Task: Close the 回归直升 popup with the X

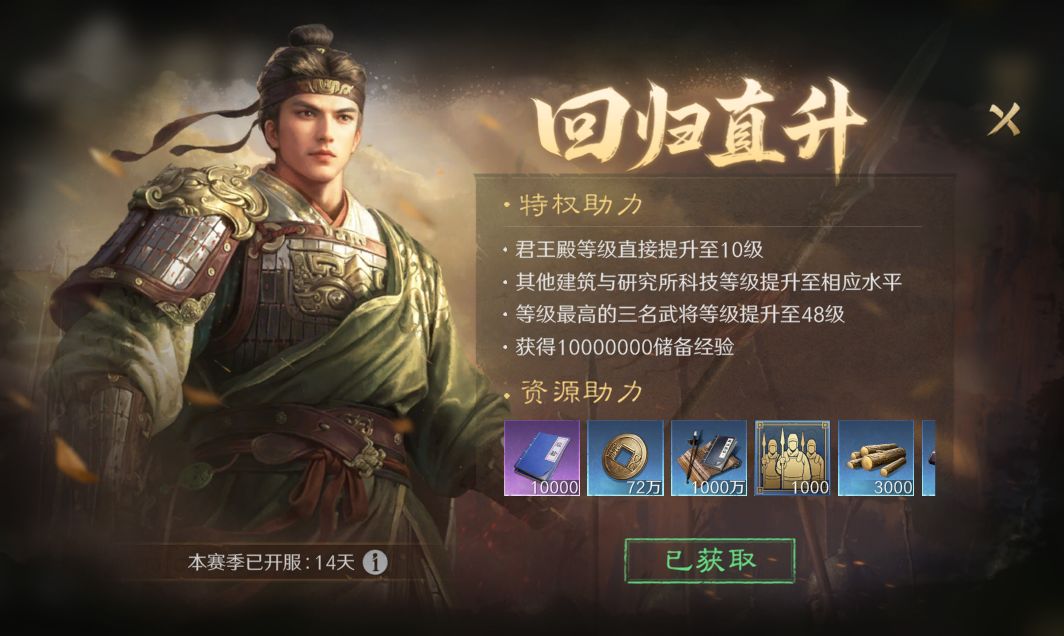Action: pyautogui.click(x=1004, y=119)
